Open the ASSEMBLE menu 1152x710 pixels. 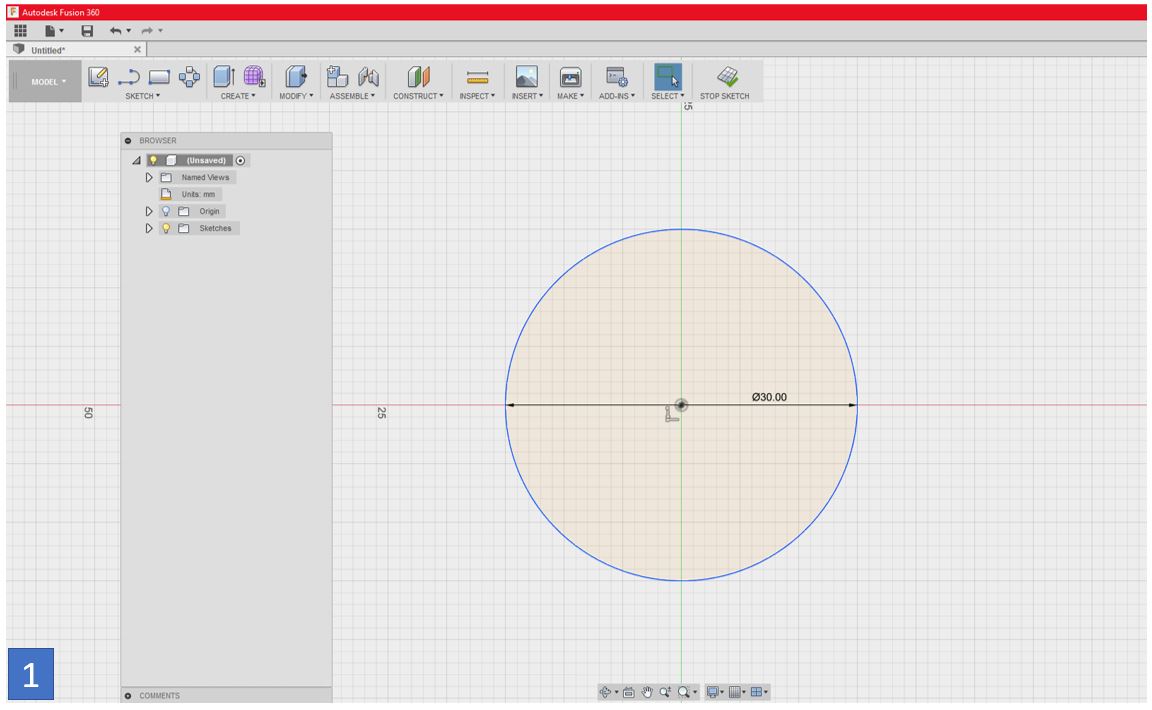pyautogui.click(x=352, y=96)
